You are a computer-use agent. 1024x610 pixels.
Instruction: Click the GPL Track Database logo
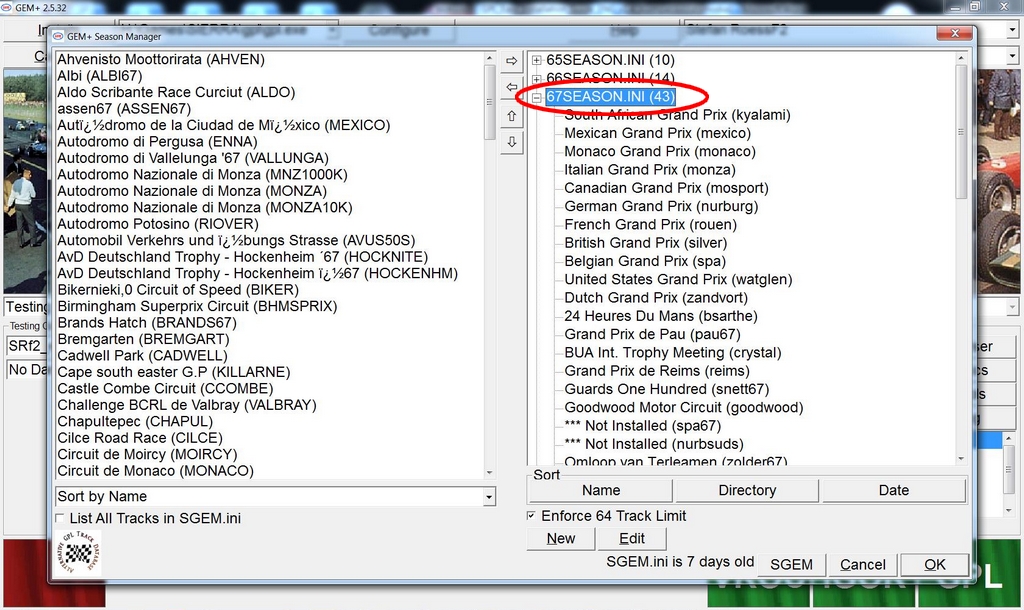point(77,554)
